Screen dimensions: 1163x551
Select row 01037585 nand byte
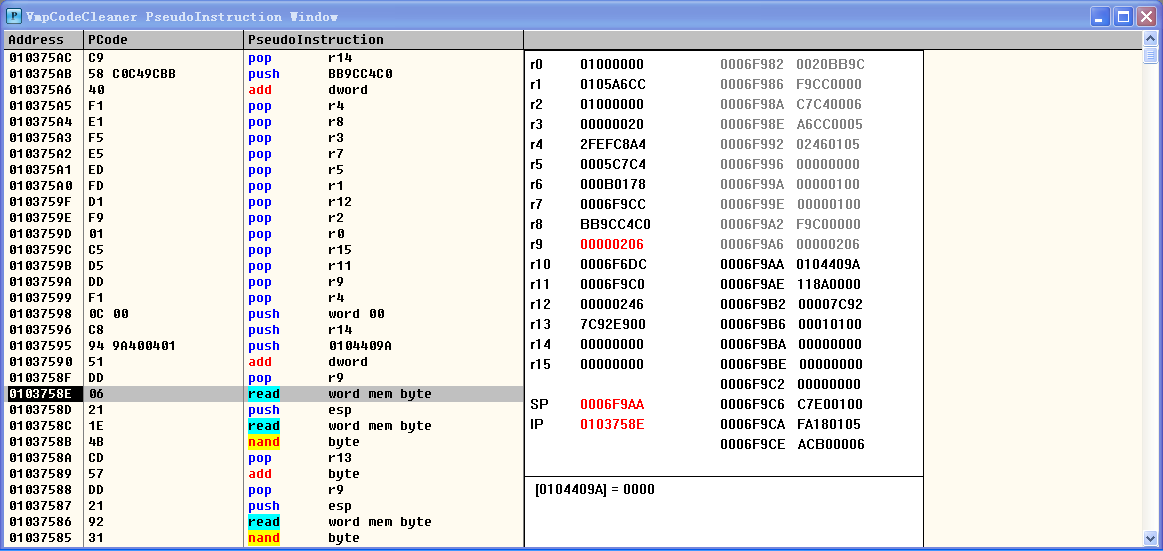click(x=264, y=538)
